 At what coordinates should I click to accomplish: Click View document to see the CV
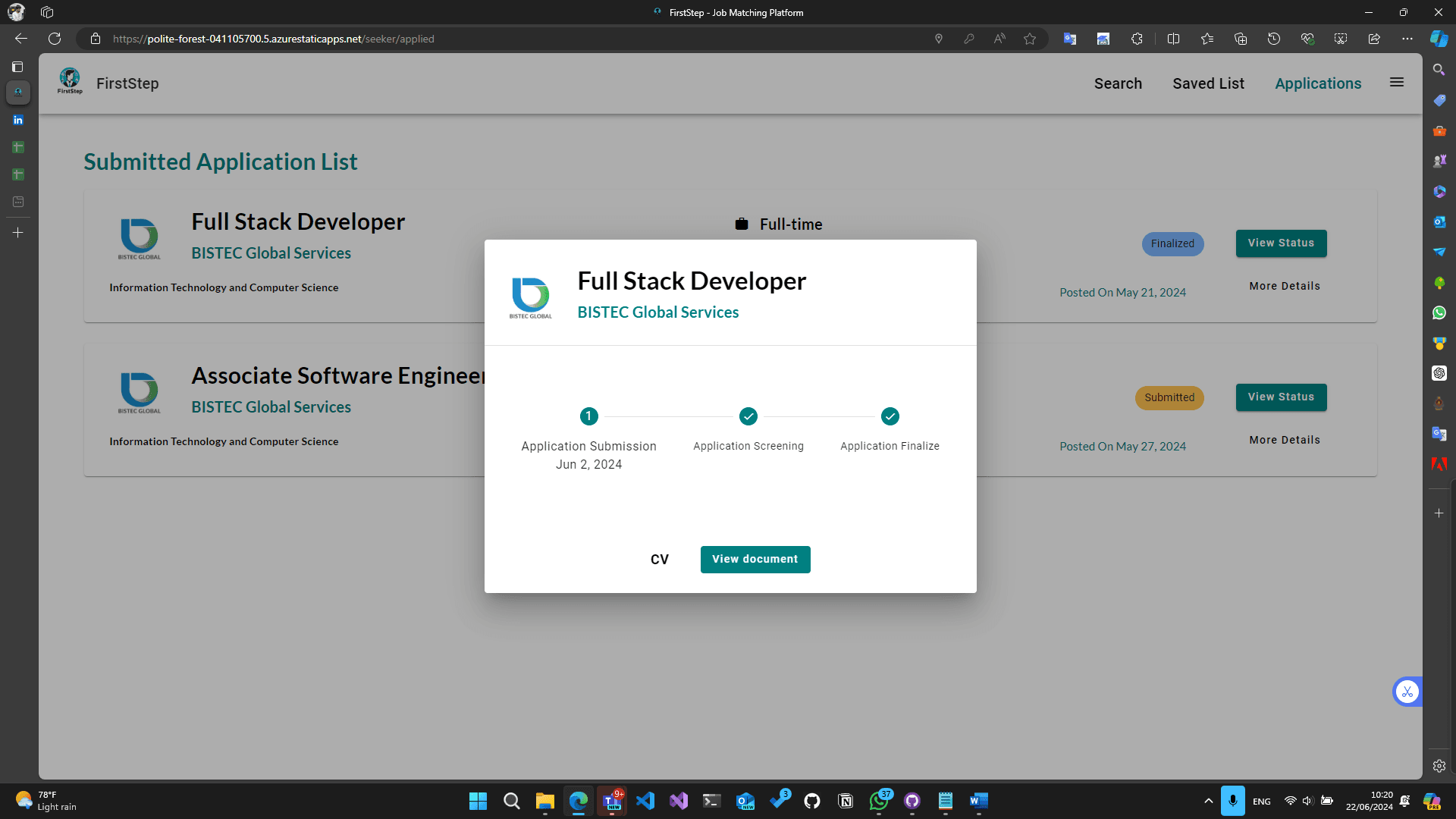point(755,559)
